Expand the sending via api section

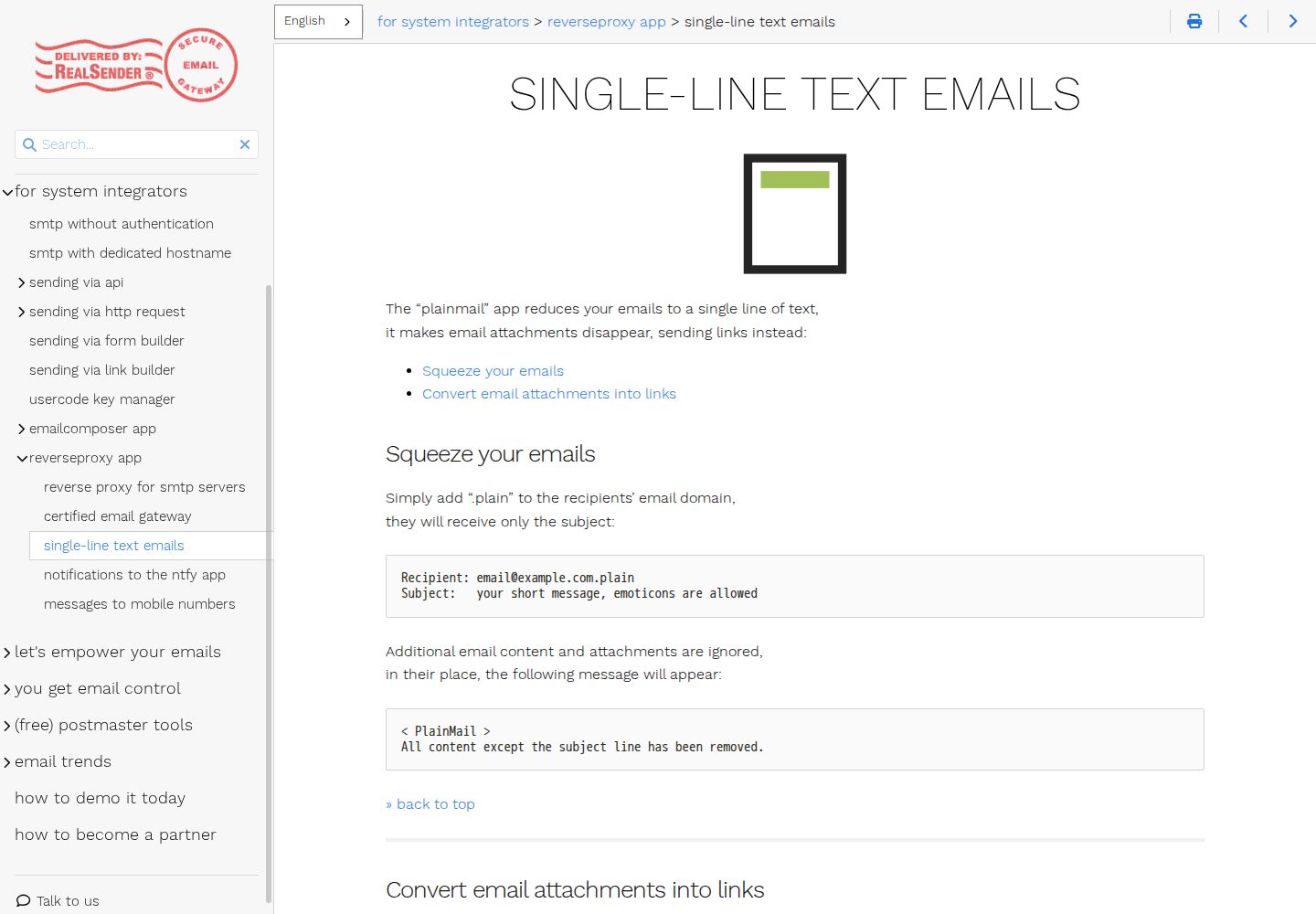(x=21, y=282)
